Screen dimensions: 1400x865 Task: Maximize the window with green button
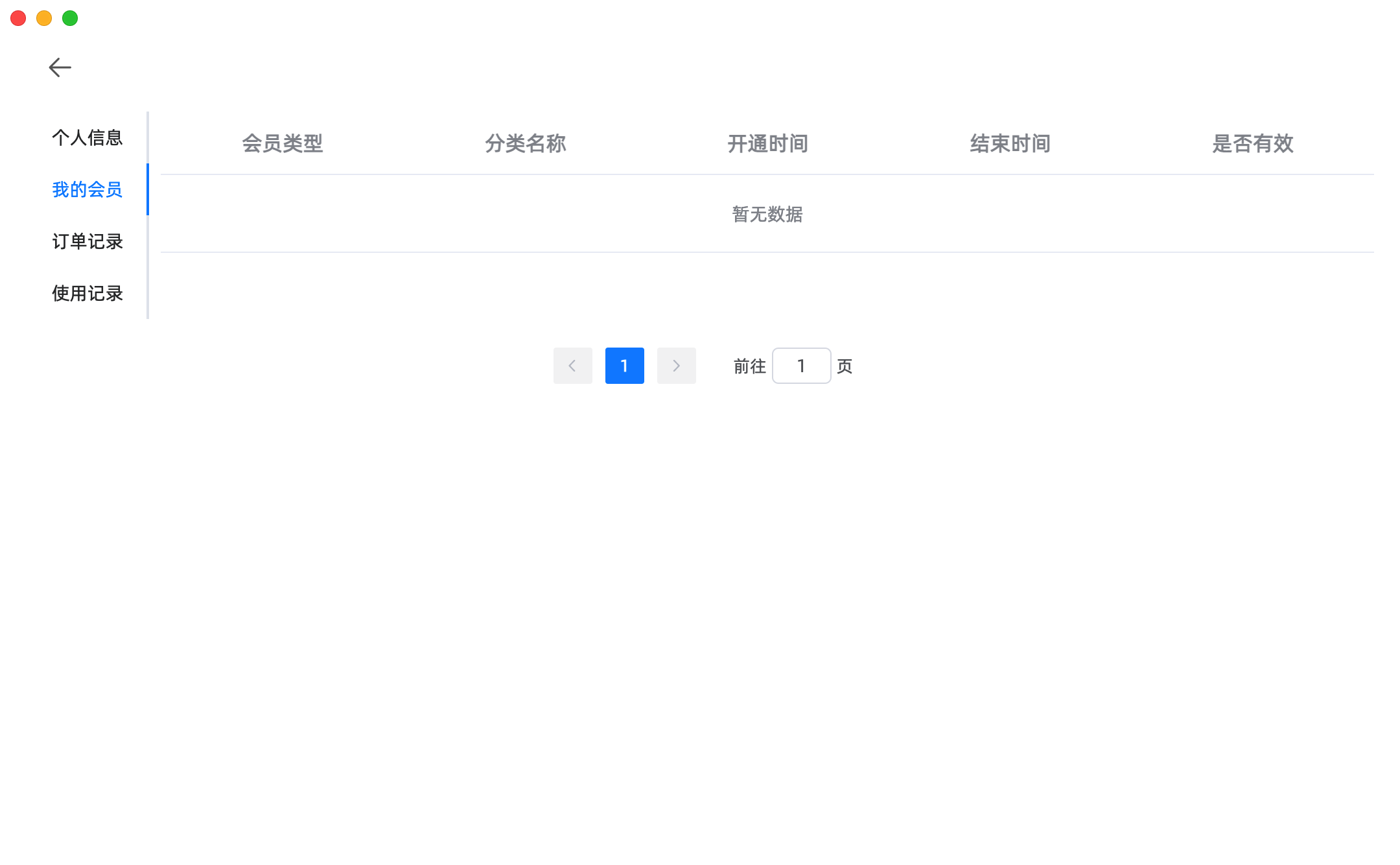(70, 18)
